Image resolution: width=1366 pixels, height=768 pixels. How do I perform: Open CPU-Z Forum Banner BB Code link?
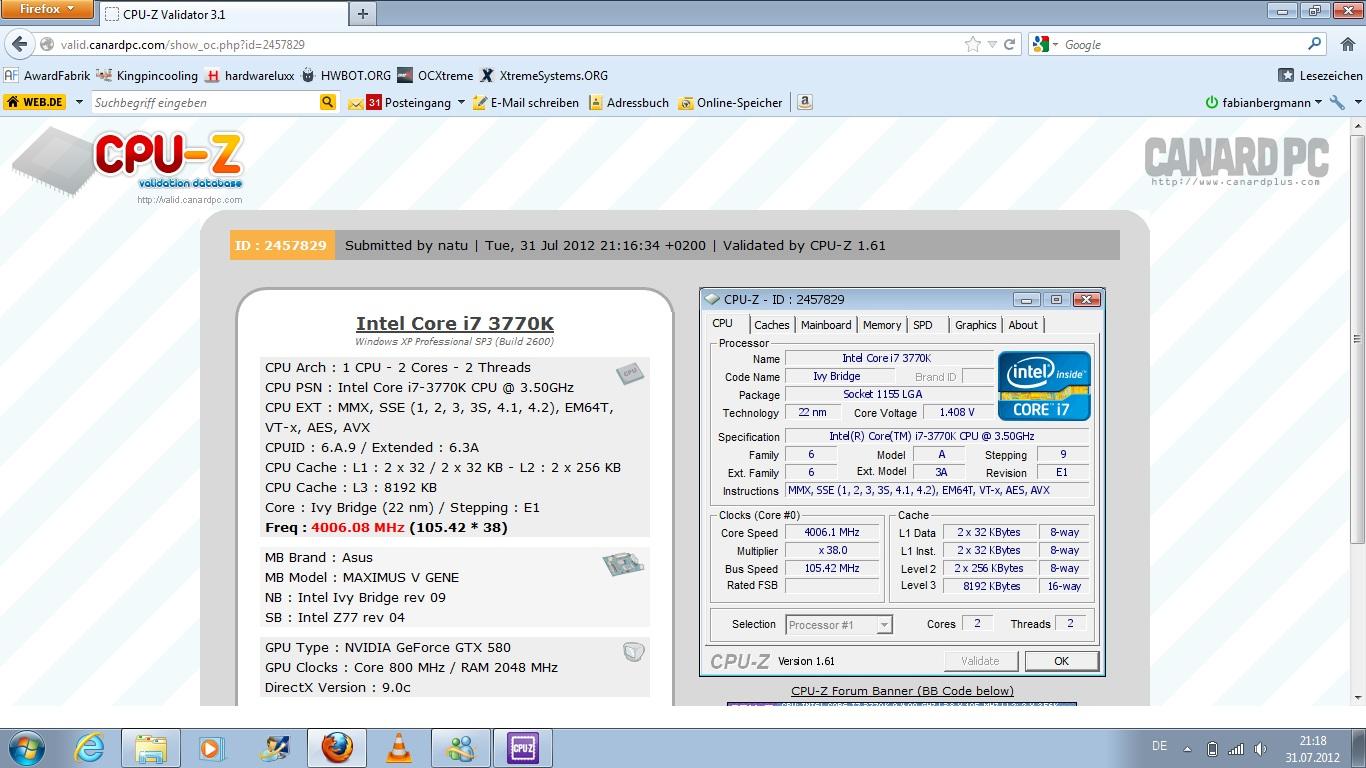pos(902,691)
